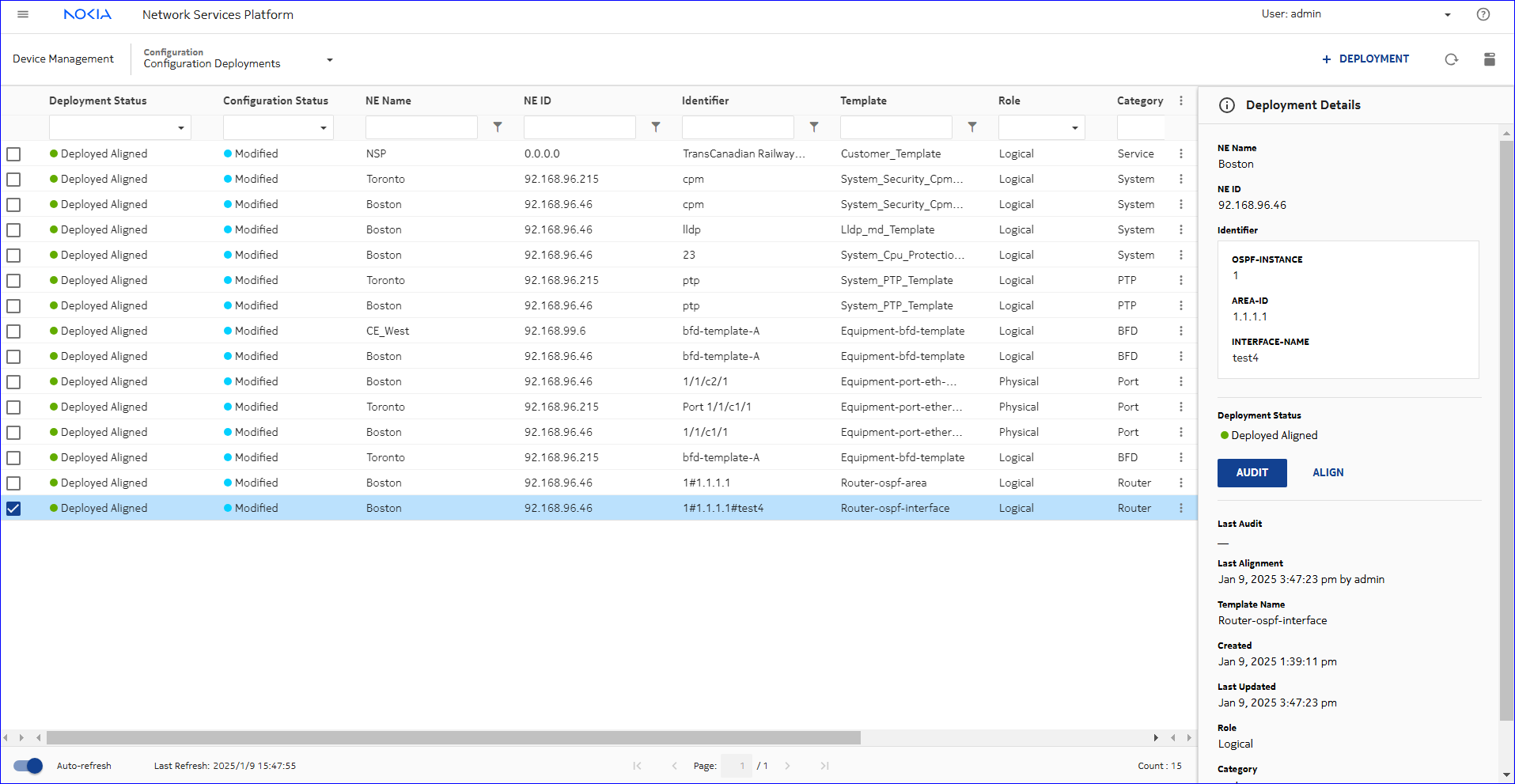Screen dimensions: 1515x784
Task: Click the AUDIT button
Action: coord(1252,472)
